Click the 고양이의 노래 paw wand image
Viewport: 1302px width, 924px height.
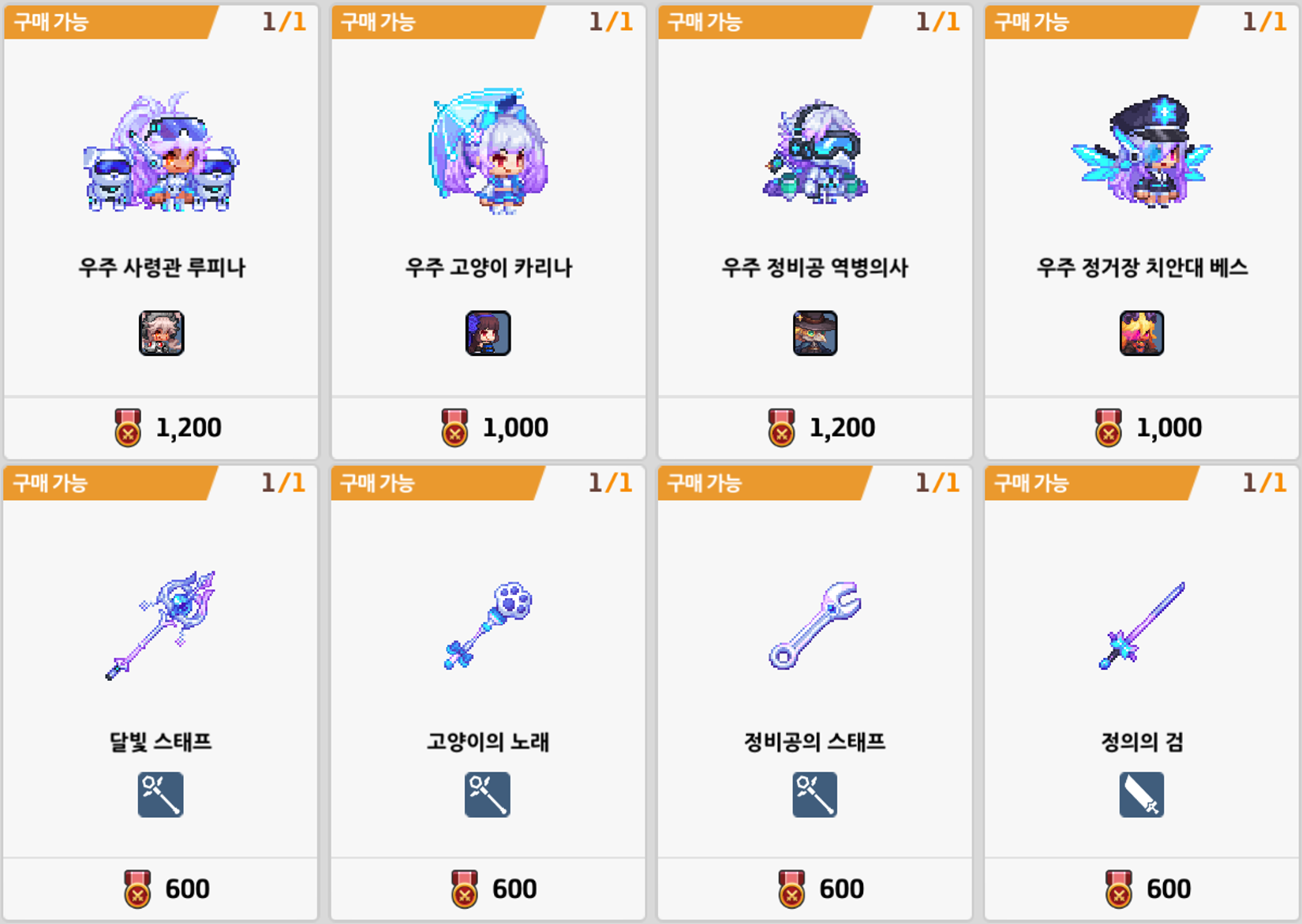click(x=488, y=626)
